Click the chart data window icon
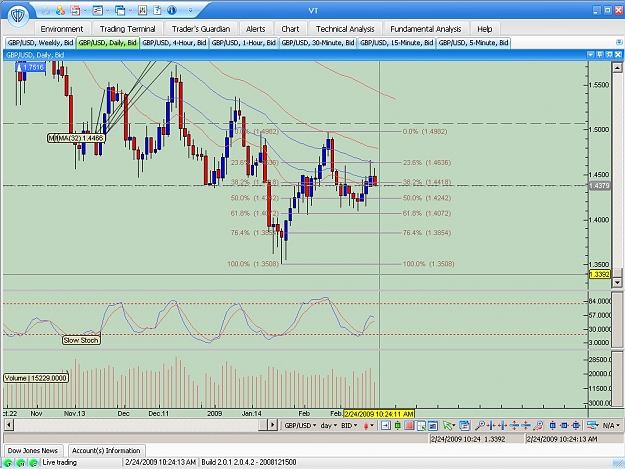 (x=433, y=426)
